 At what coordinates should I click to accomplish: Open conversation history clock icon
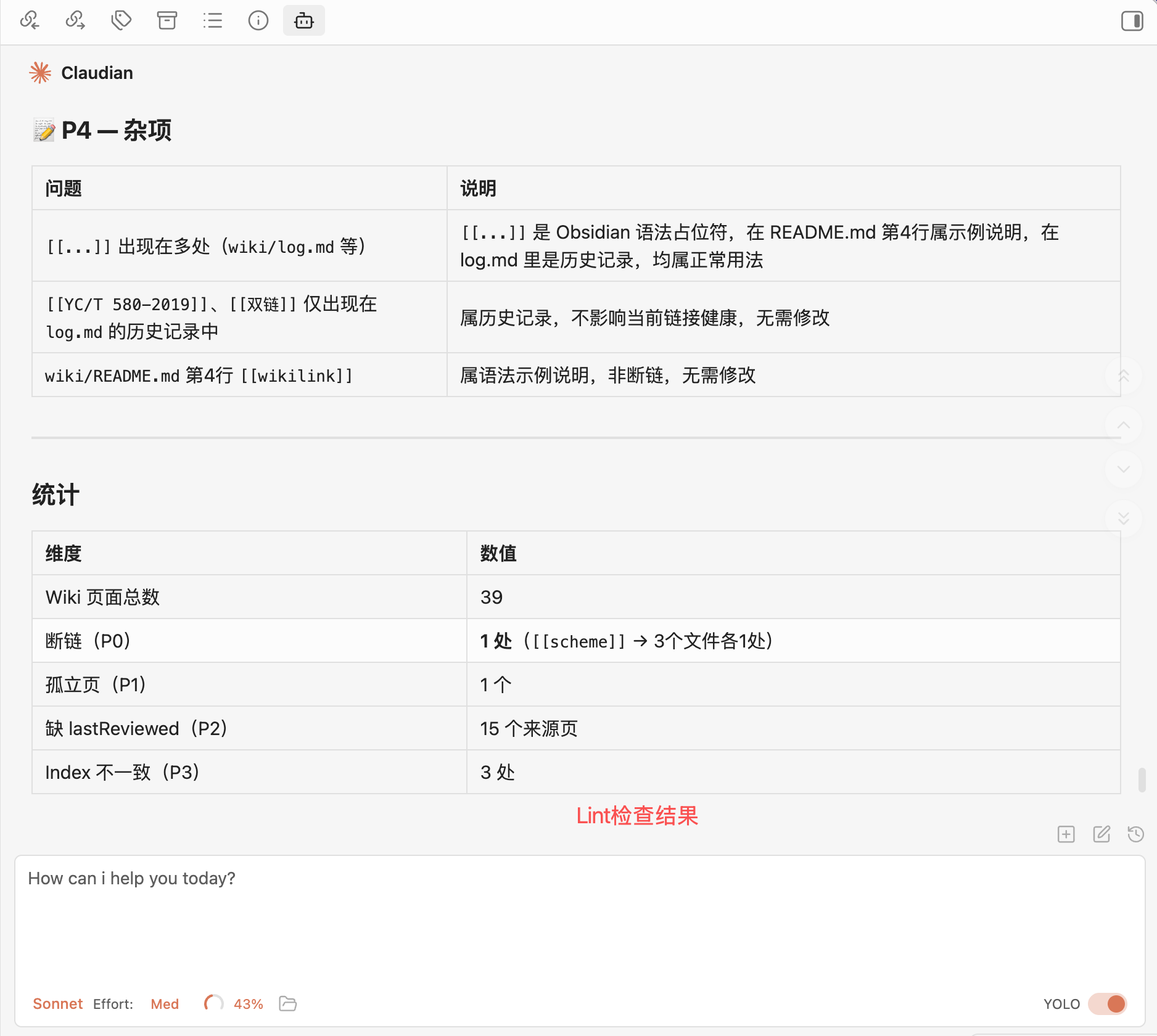pos(1135,834)
